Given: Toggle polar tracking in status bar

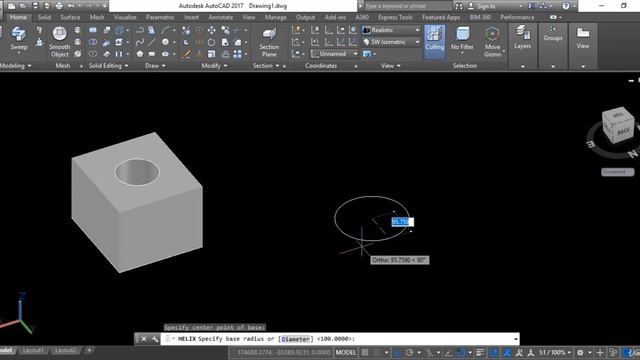Looking at the screenshot, I should point(409,352).
